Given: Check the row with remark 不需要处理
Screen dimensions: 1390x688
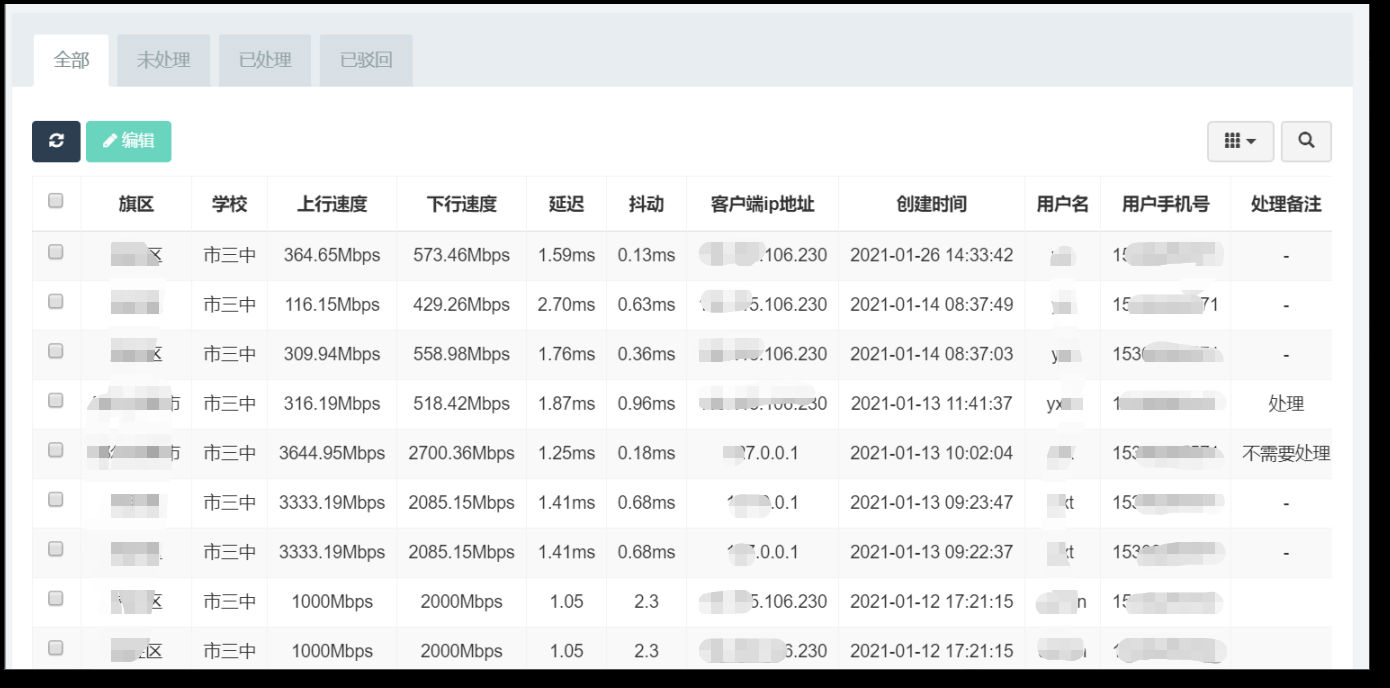Looking at the screenshot, I should [x=55, y=448].
